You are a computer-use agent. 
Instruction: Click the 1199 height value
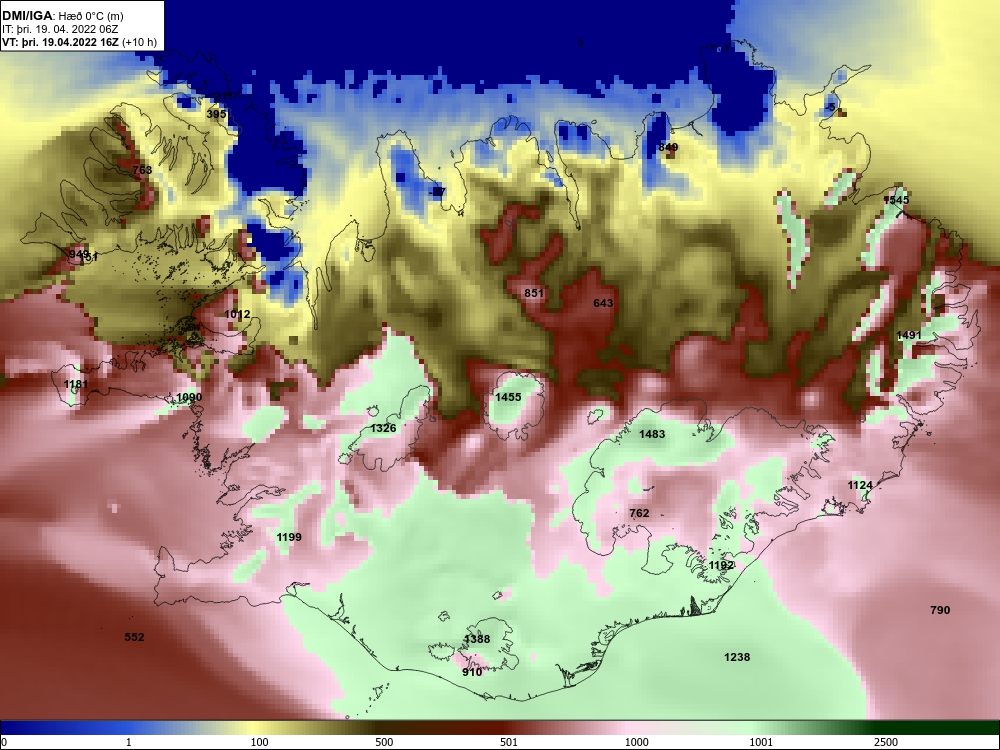click(x=289, y=537)
